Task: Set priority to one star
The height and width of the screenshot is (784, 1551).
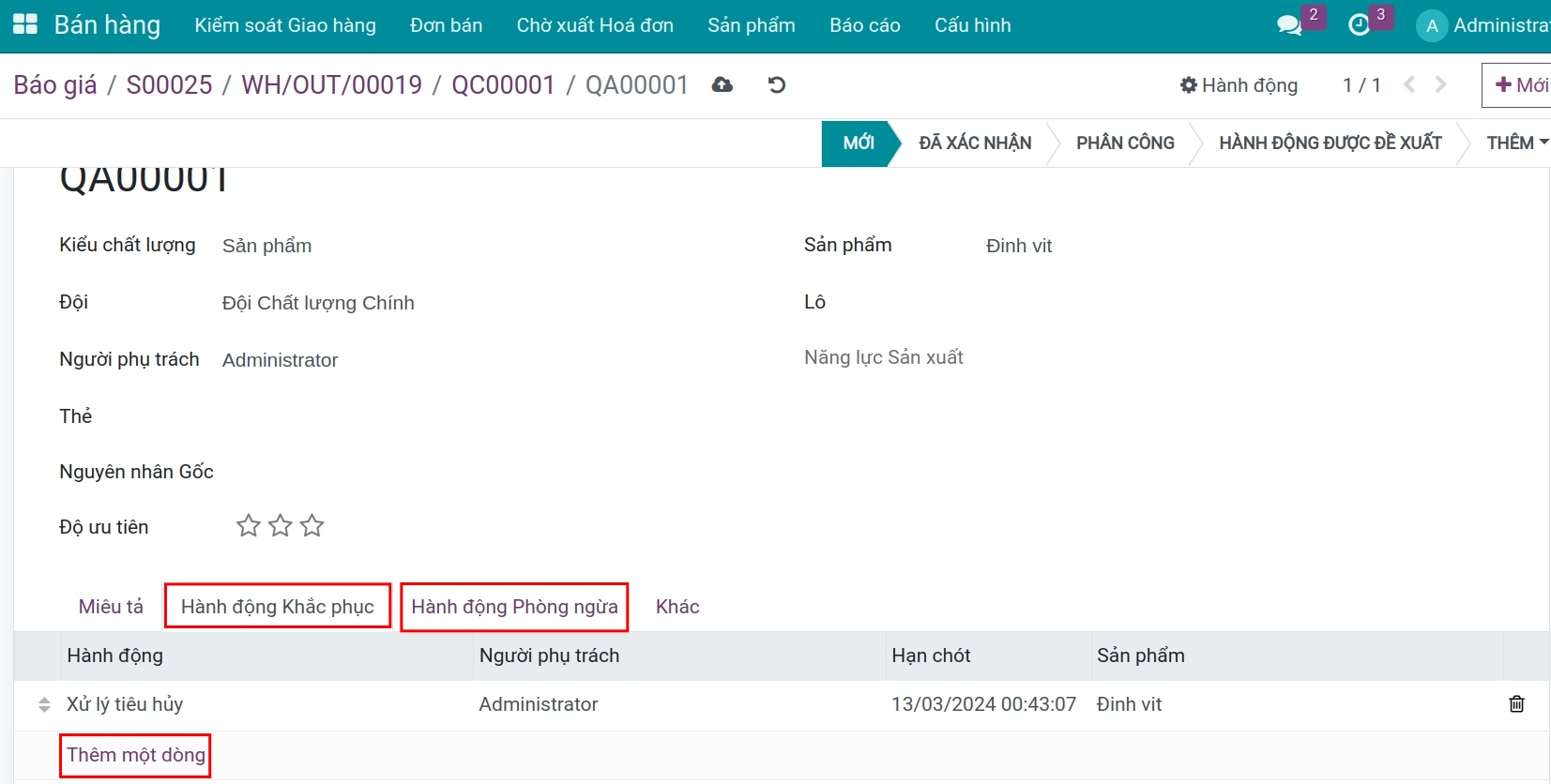Action: pos(249,526)
